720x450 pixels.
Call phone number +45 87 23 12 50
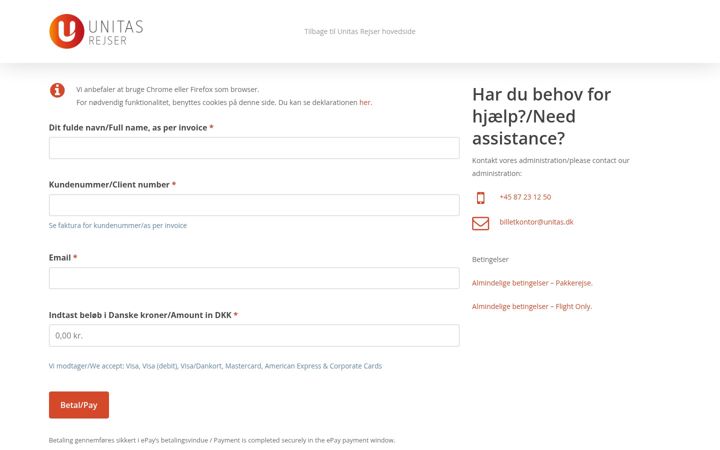pyautogui.click(x=525, y=197)
